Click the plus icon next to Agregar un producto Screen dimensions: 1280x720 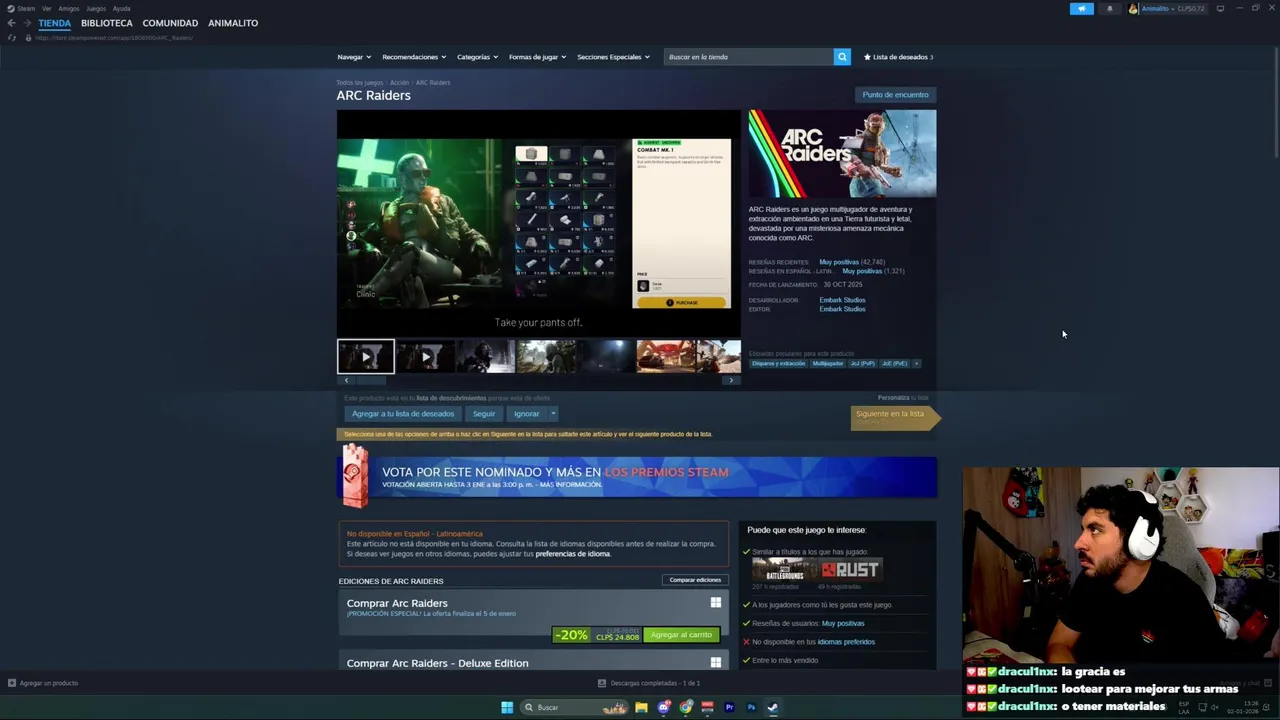(11, 683)
